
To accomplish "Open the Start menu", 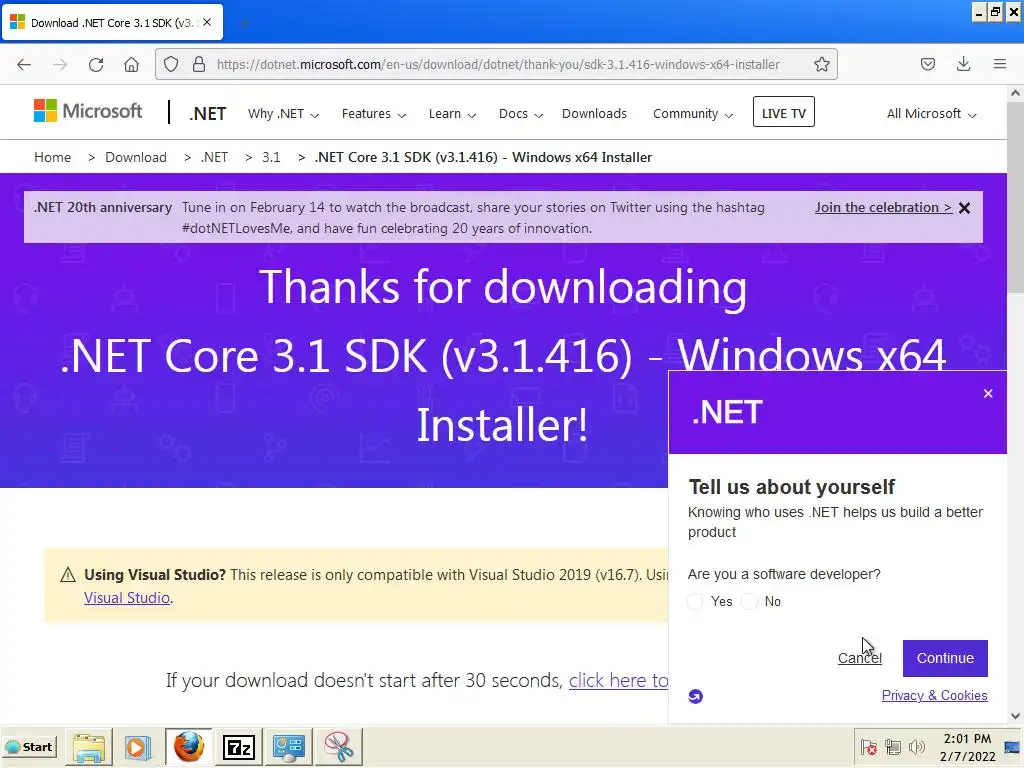I will [x=30, y=746].
